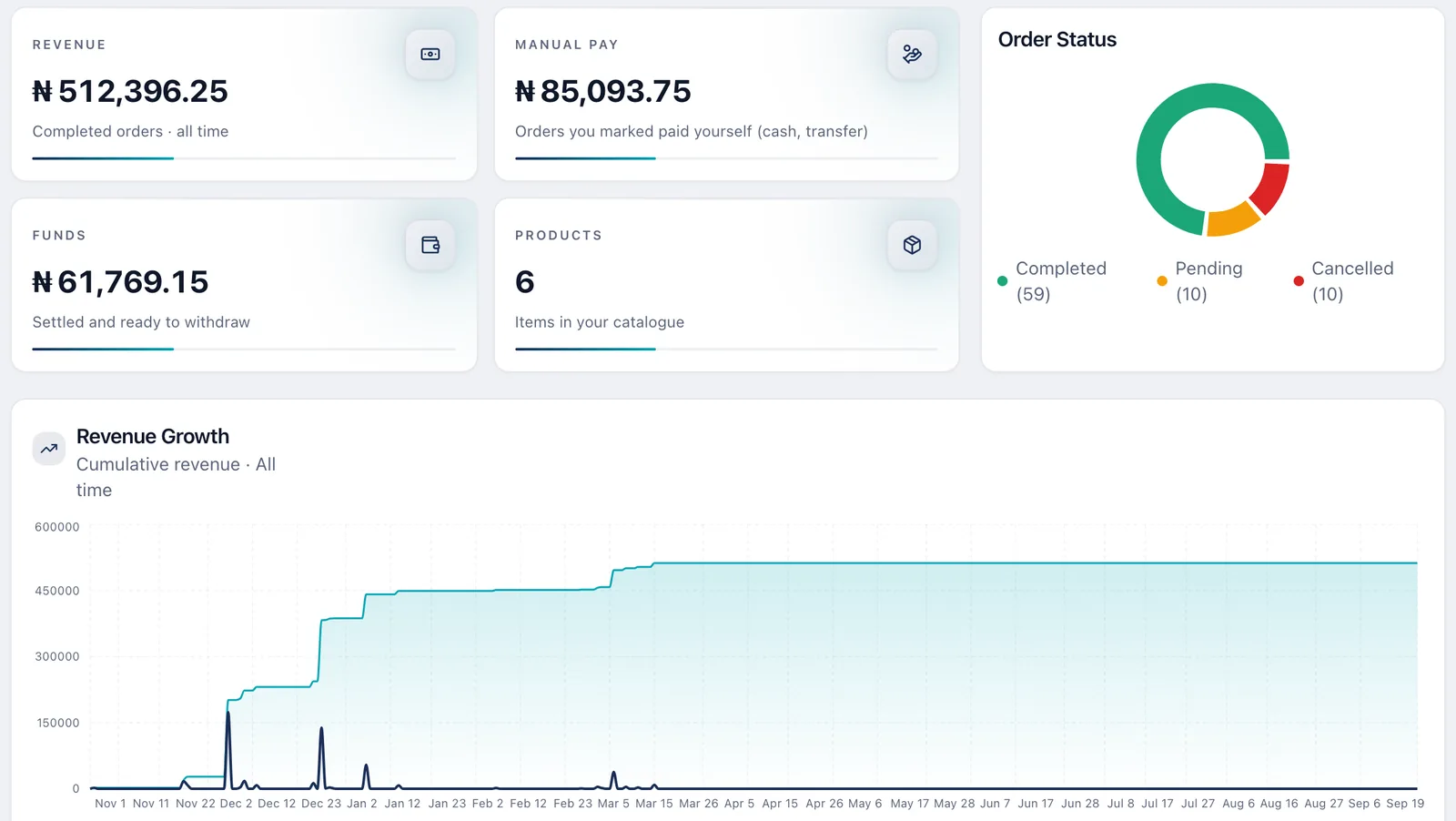Image resolution: width=1456 pixels, height=821 pixels.
Task: Click the red Cancelled legend dot
Action: click(x=1299, y=281)
